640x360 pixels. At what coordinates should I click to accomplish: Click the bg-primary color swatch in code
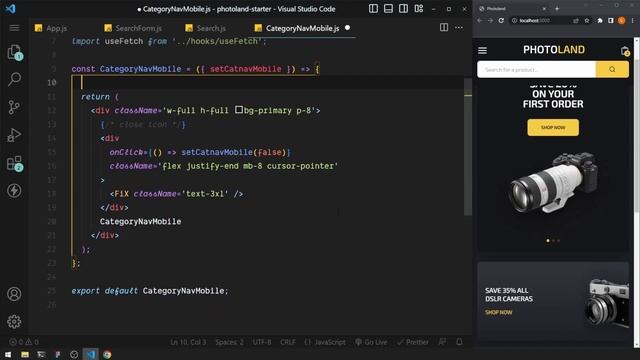[x=239, y=110]
